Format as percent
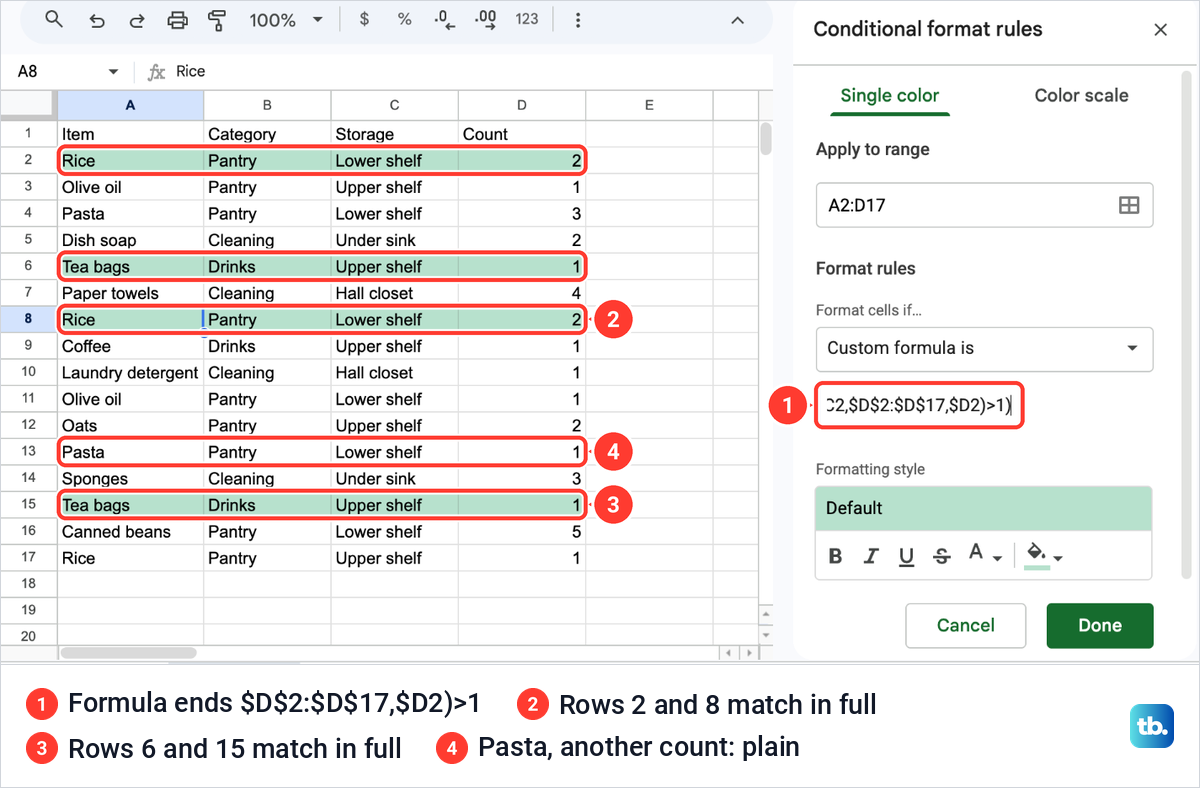This screenshot has width=1200, height=788. pyautogui.click(x=404, y=19)
